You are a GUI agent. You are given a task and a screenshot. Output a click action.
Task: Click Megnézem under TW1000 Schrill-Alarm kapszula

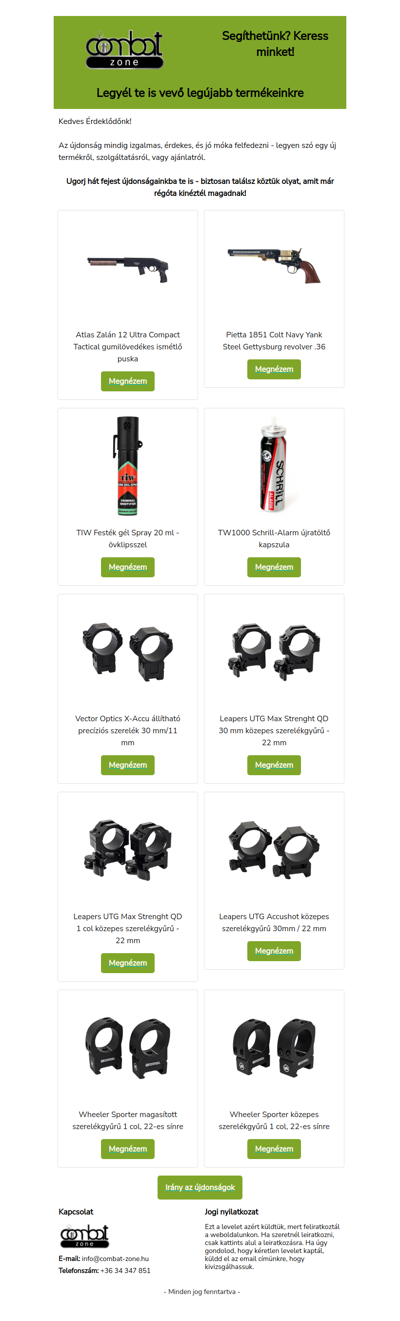tap(274, 567)
